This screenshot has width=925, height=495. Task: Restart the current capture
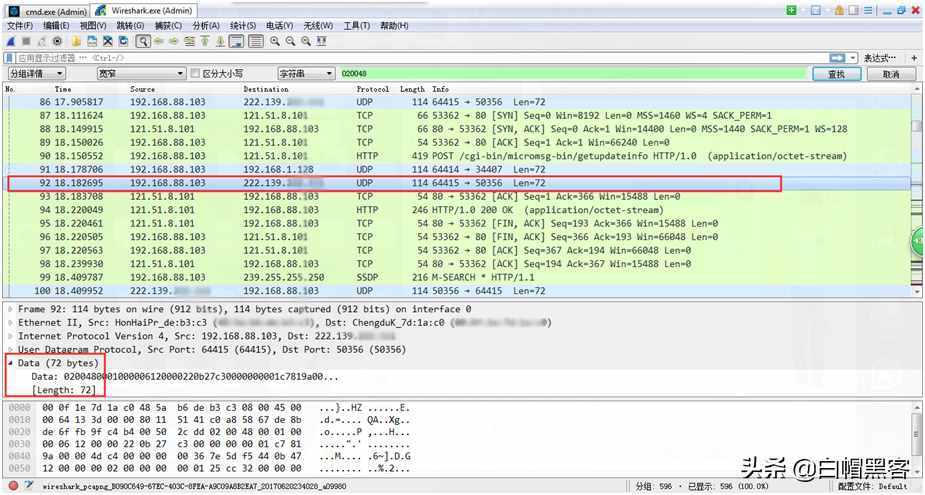[41, 41]
